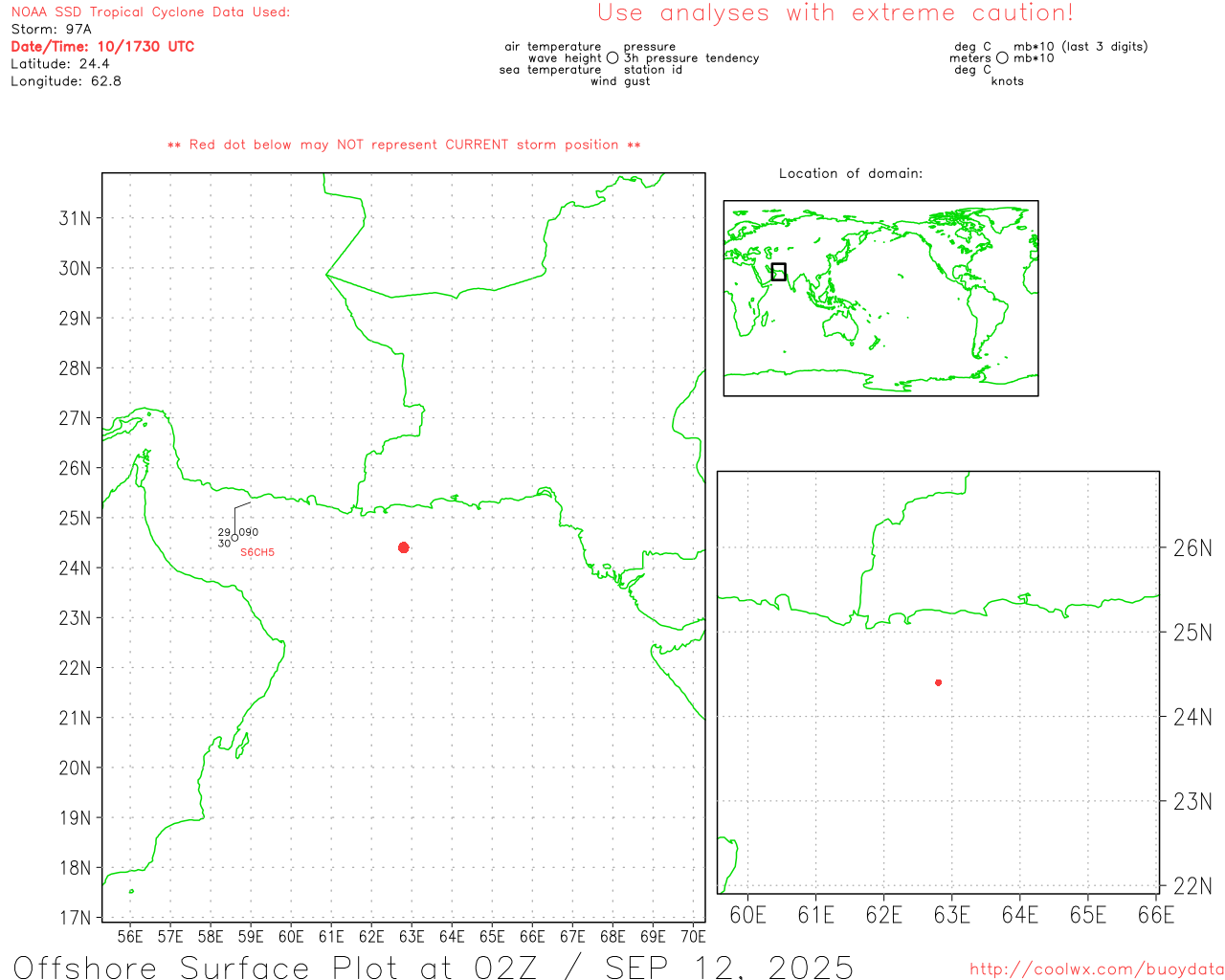Click the '30' sea temperature value at station
The height and width of the screenshot is (980, 1225).
click(x=224, y=544)
